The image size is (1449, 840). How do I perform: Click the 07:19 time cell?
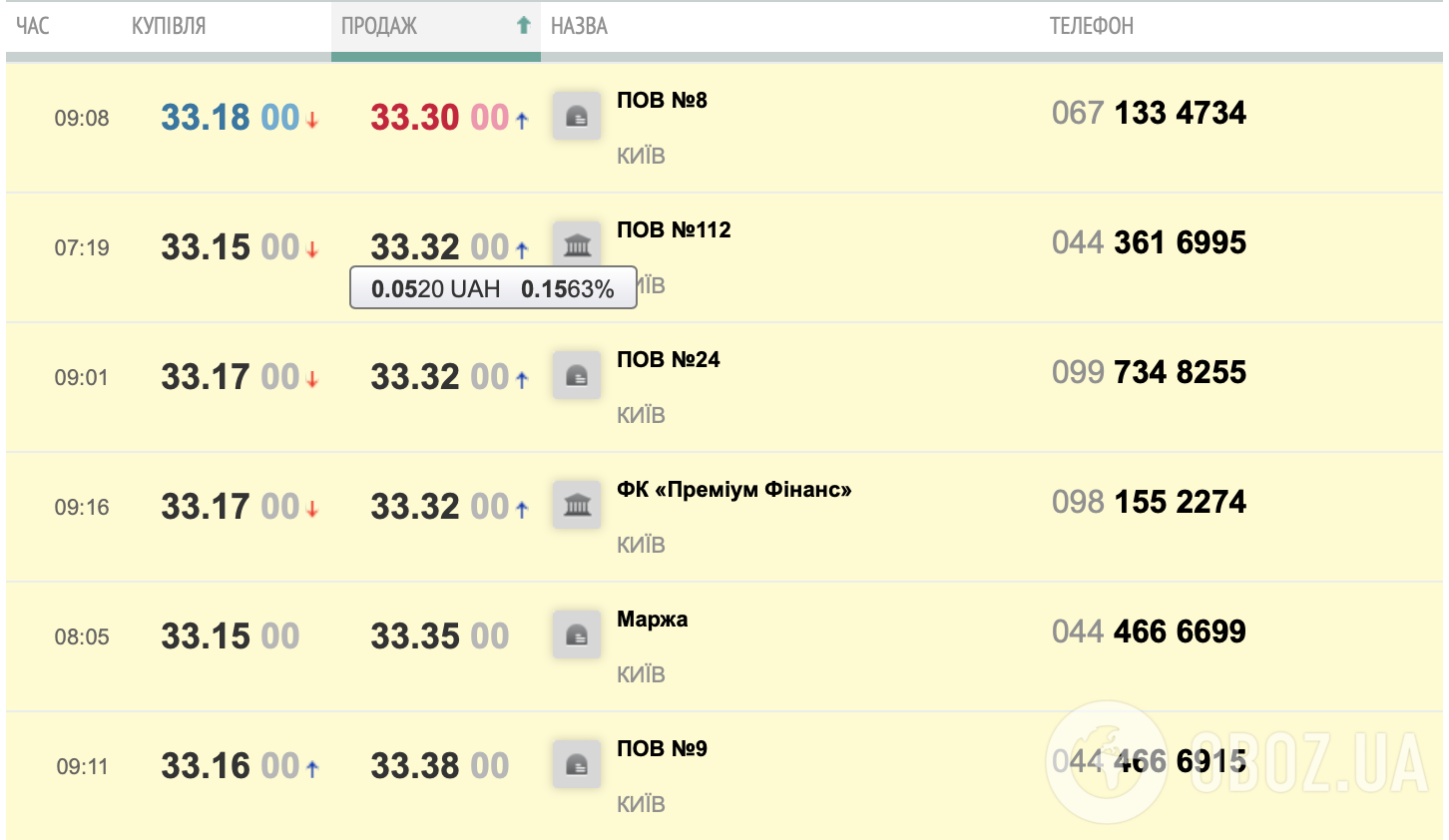[82, 247]
